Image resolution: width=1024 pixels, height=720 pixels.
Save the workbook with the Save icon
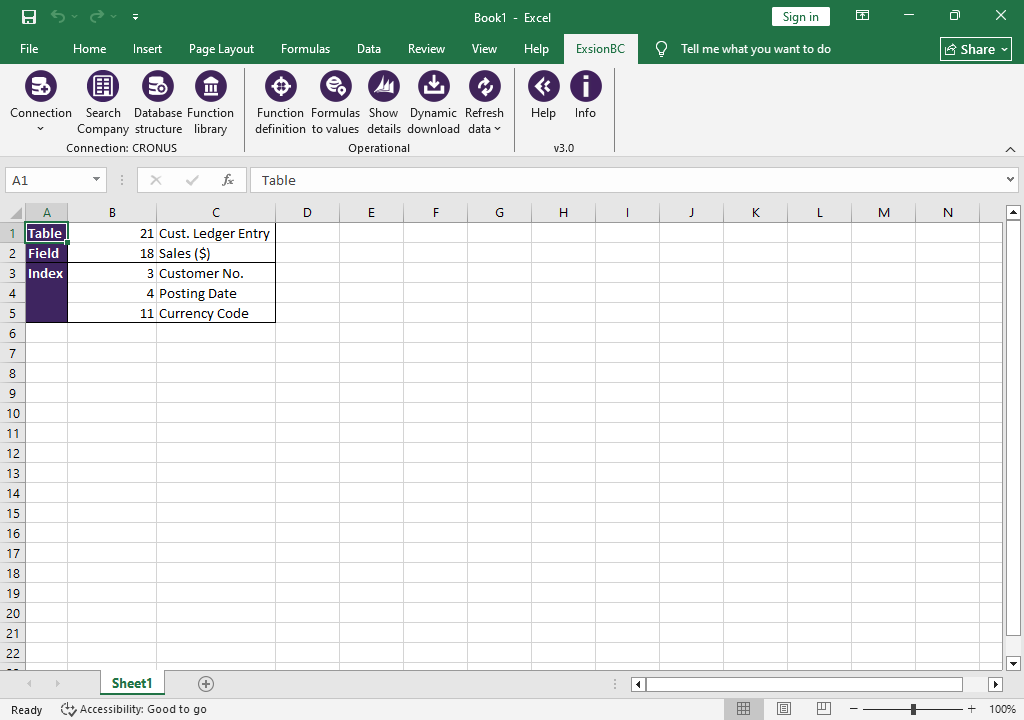coord(29,17)
